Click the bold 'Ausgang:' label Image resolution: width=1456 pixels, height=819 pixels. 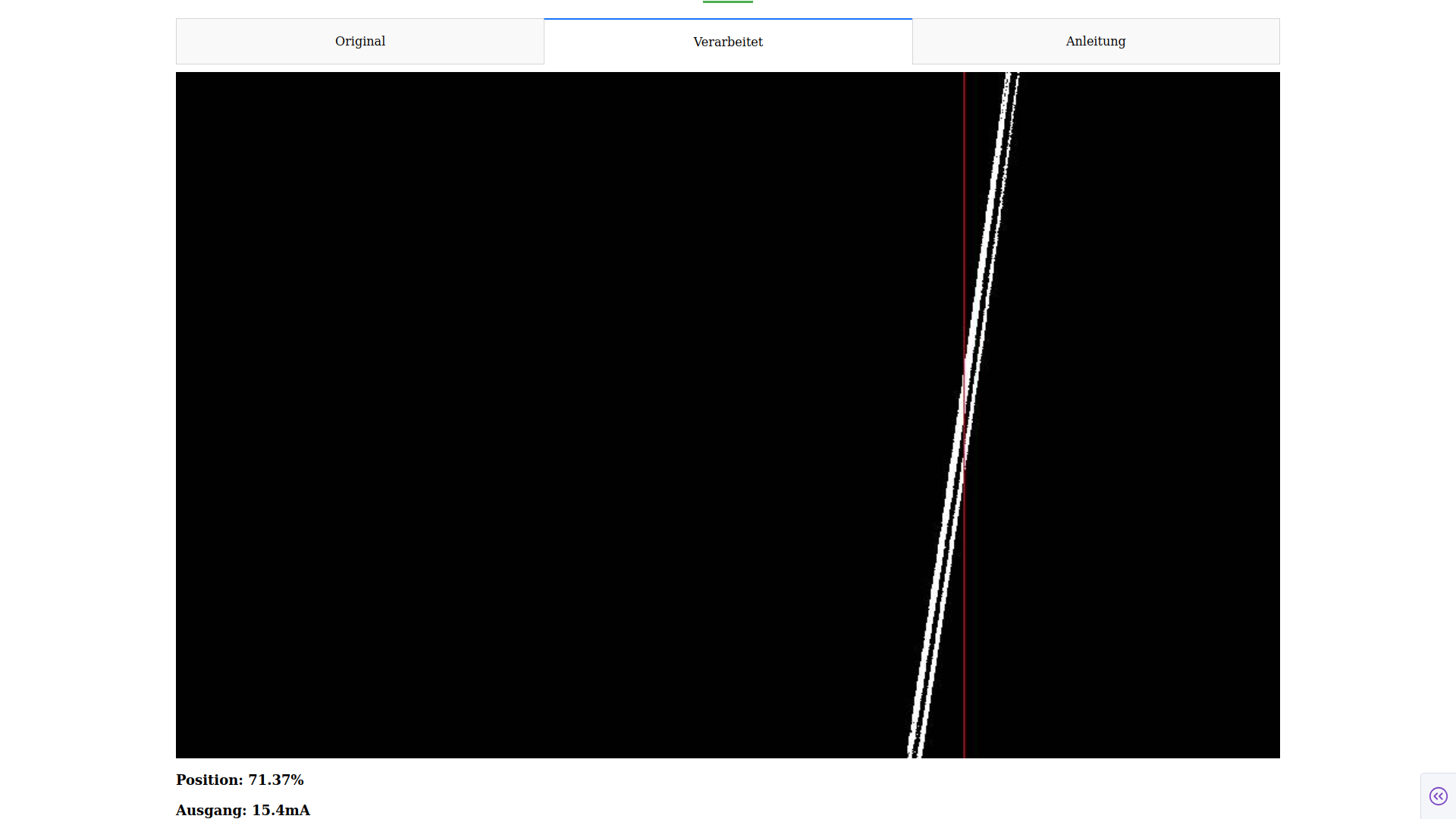pyautogui.click(x=211, y=810)
